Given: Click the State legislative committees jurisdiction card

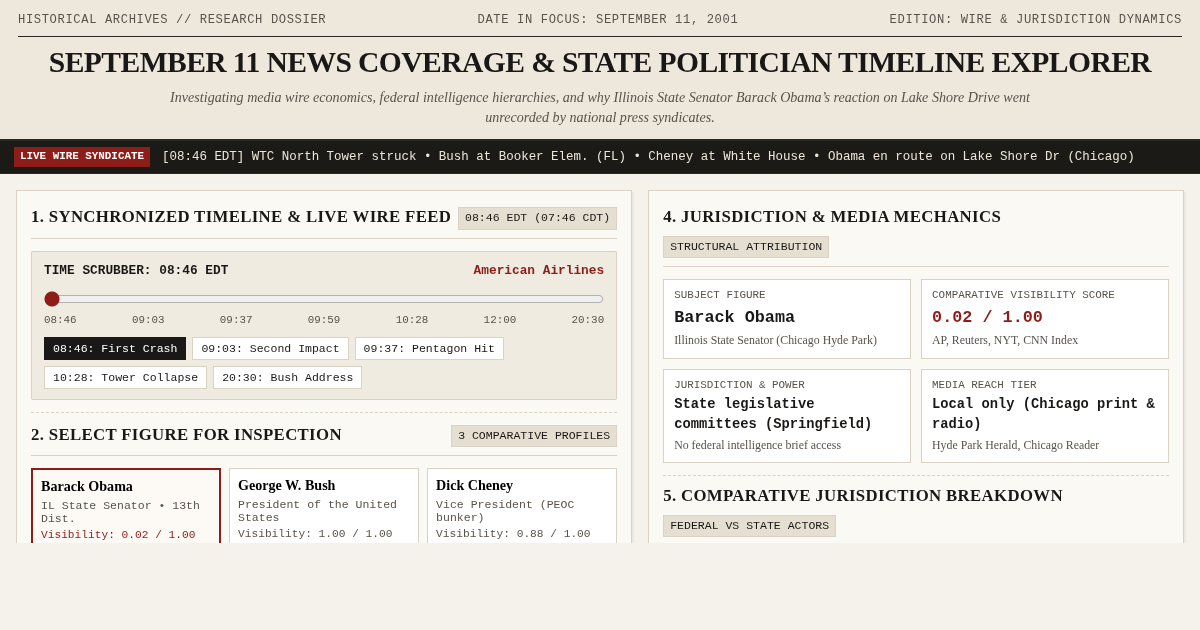Looking at the screenshot, I should pos(787,416).
